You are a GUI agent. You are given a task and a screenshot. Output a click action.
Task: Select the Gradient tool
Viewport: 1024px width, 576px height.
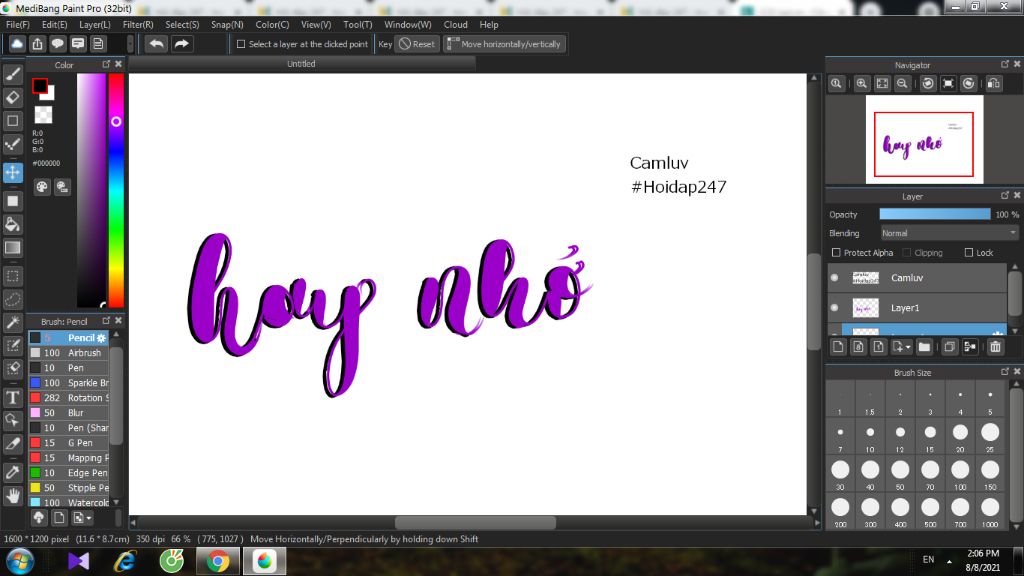point(12,248)
